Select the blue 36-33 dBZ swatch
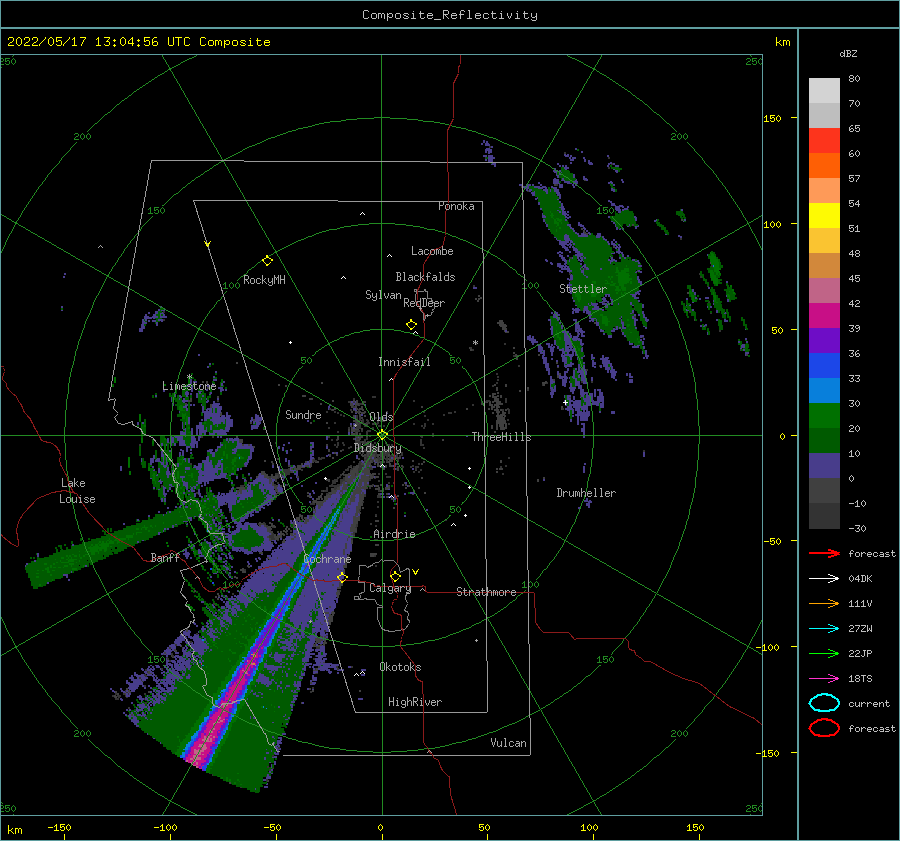 [824, 366]
